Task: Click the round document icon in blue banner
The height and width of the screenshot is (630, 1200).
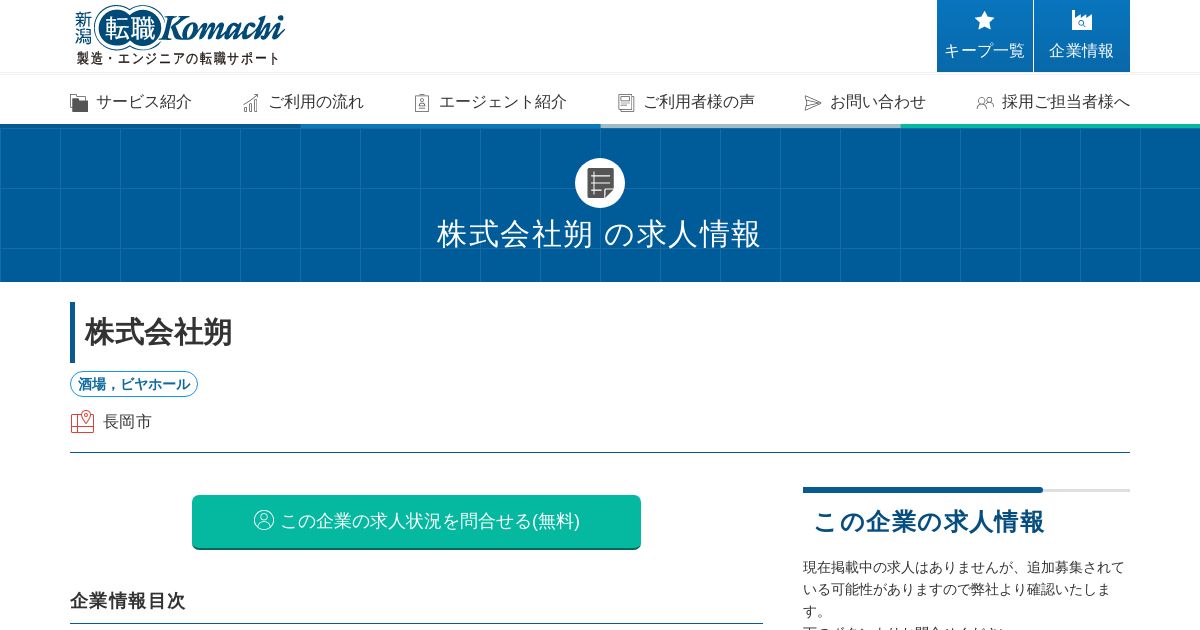Action: pyautogui.click(x=600, y=183)
